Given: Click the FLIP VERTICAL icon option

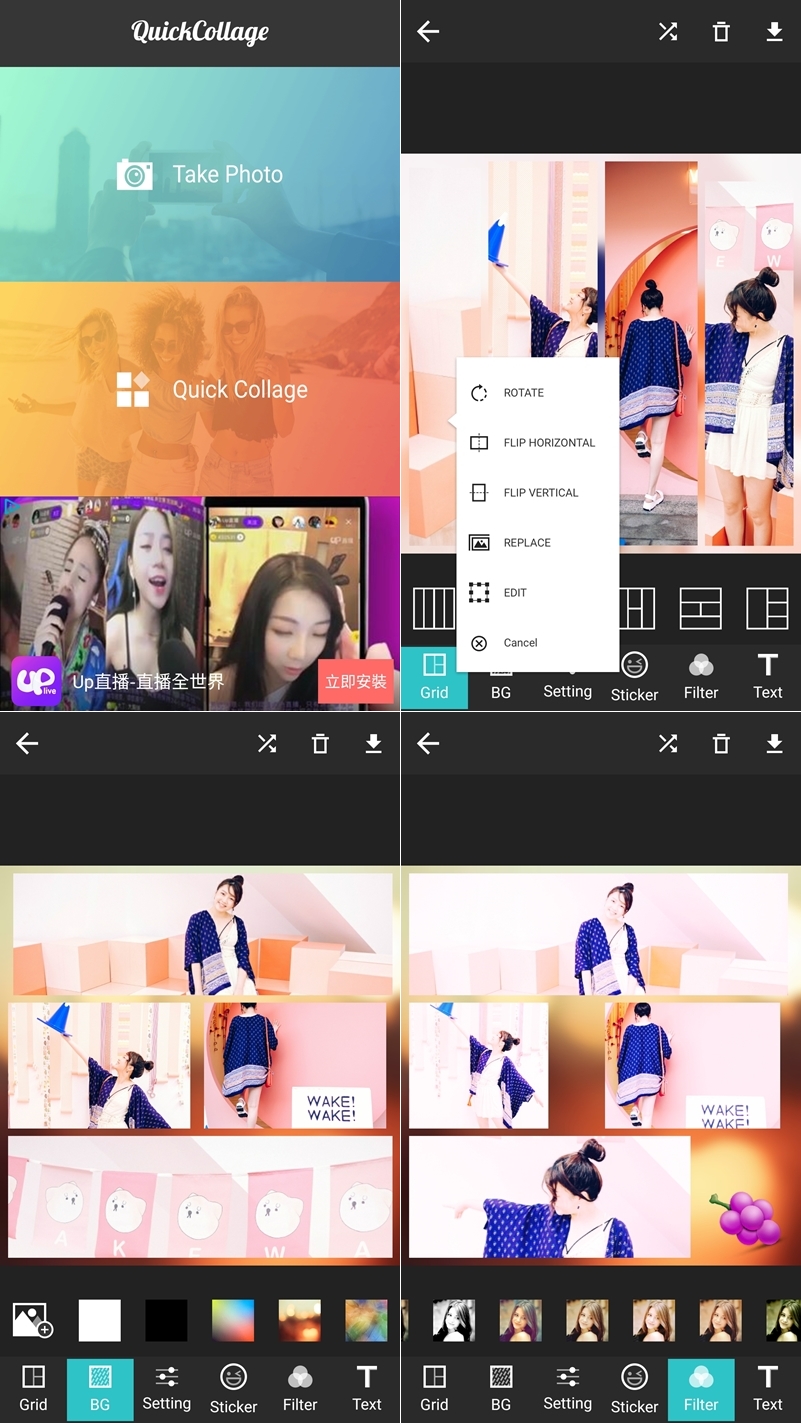Looking at the screenshot, I should [479, 493].
